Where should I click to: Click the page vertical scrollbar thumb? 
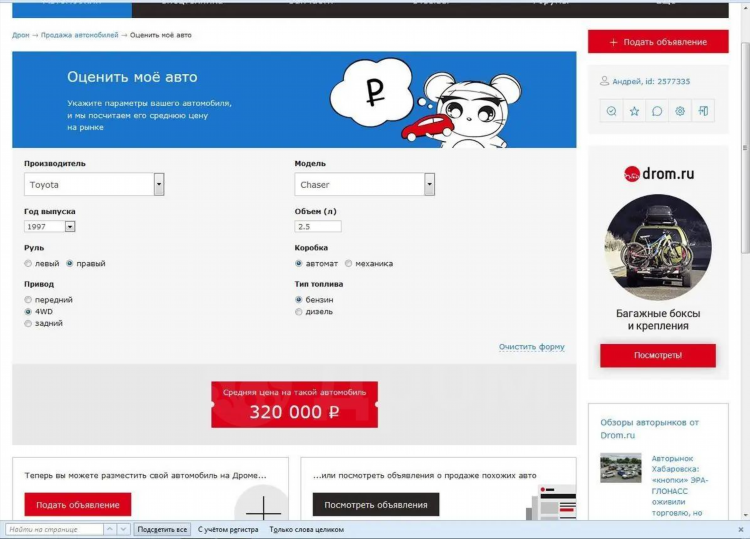point(745,148)
